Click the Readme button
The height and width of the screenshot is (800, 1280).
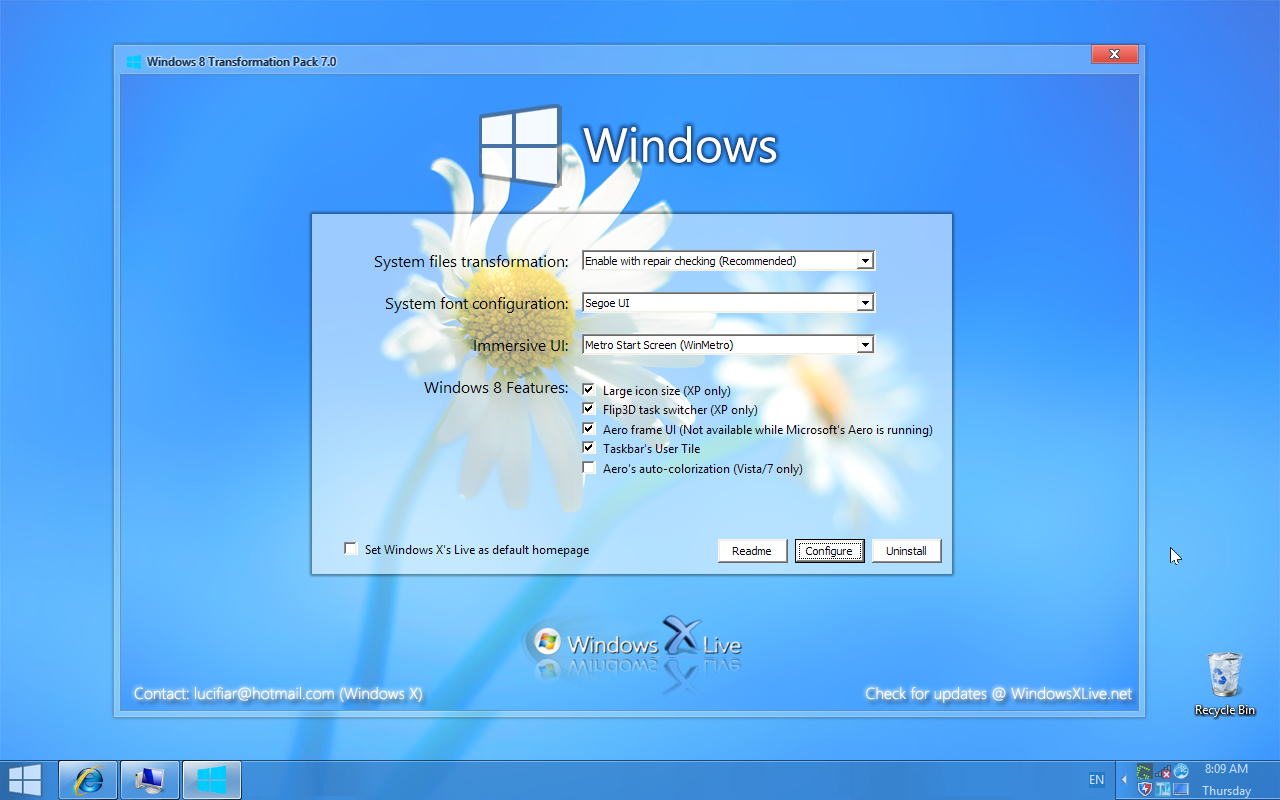[752, 551]
